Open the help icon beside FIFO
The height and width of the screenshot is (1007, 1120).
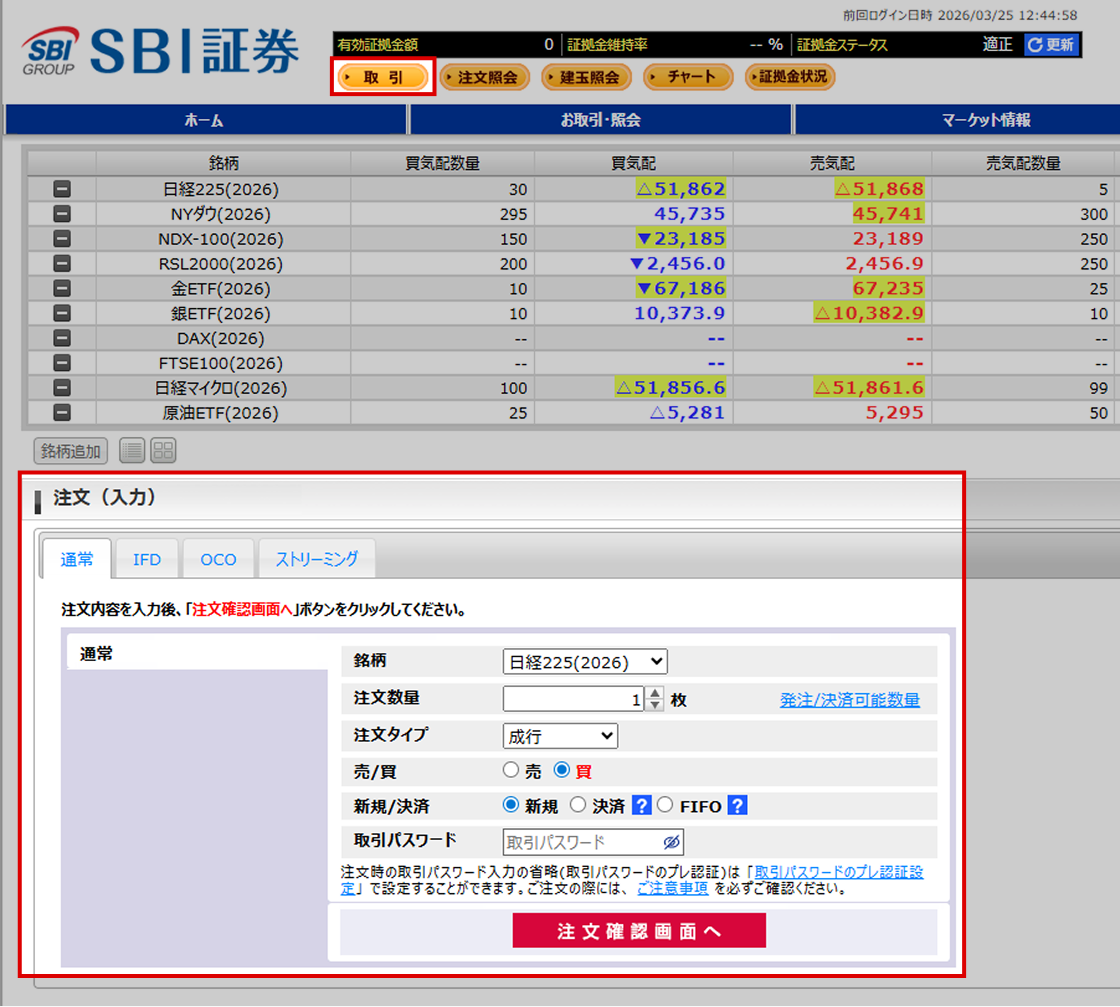point(737,806)
